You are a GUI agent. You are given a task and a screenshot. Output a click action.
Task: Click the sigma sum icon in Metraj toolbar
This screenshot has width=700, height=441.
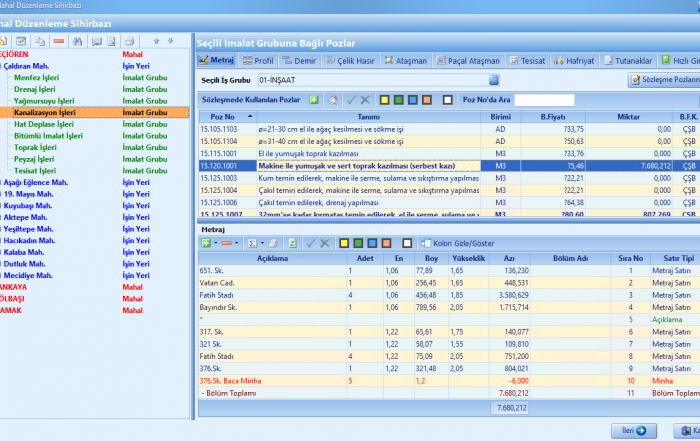point(254,243)
